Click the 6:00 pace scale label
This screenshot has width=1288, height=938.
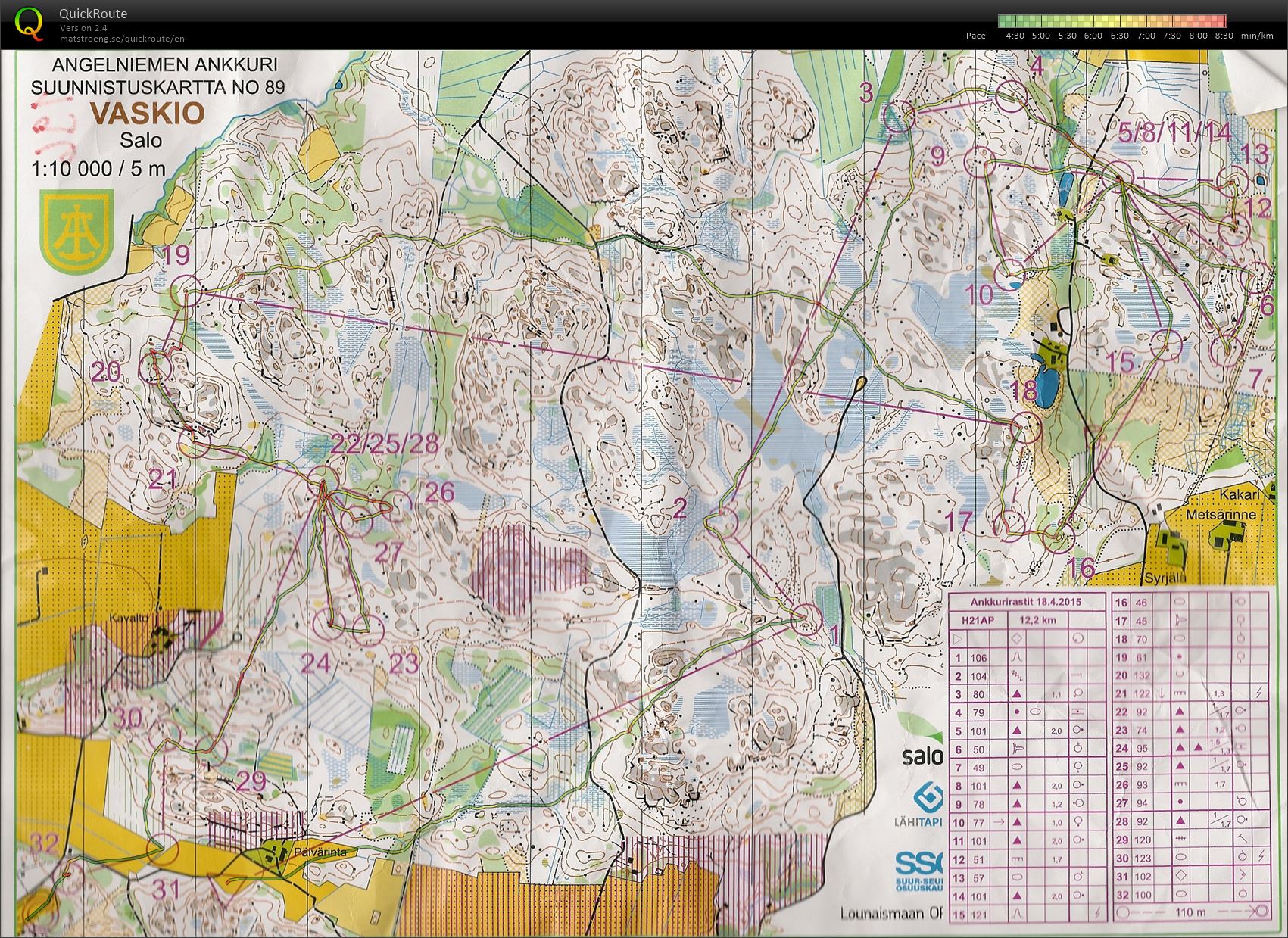pos(1093,36)
